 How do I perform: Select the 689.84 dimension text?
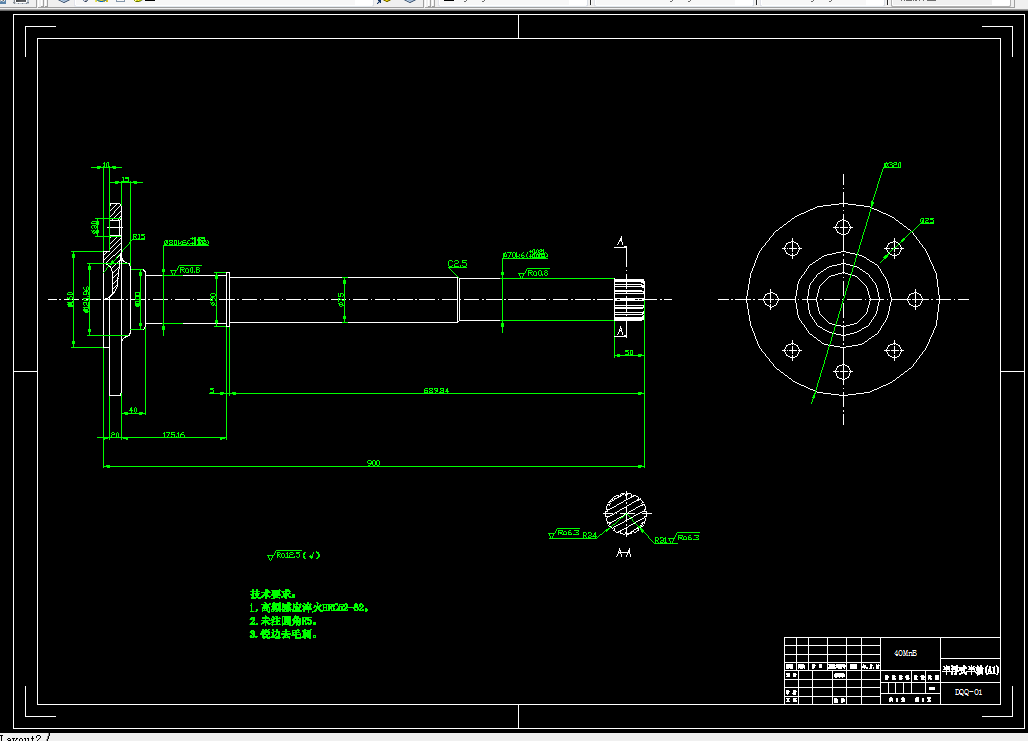point(436,390)
